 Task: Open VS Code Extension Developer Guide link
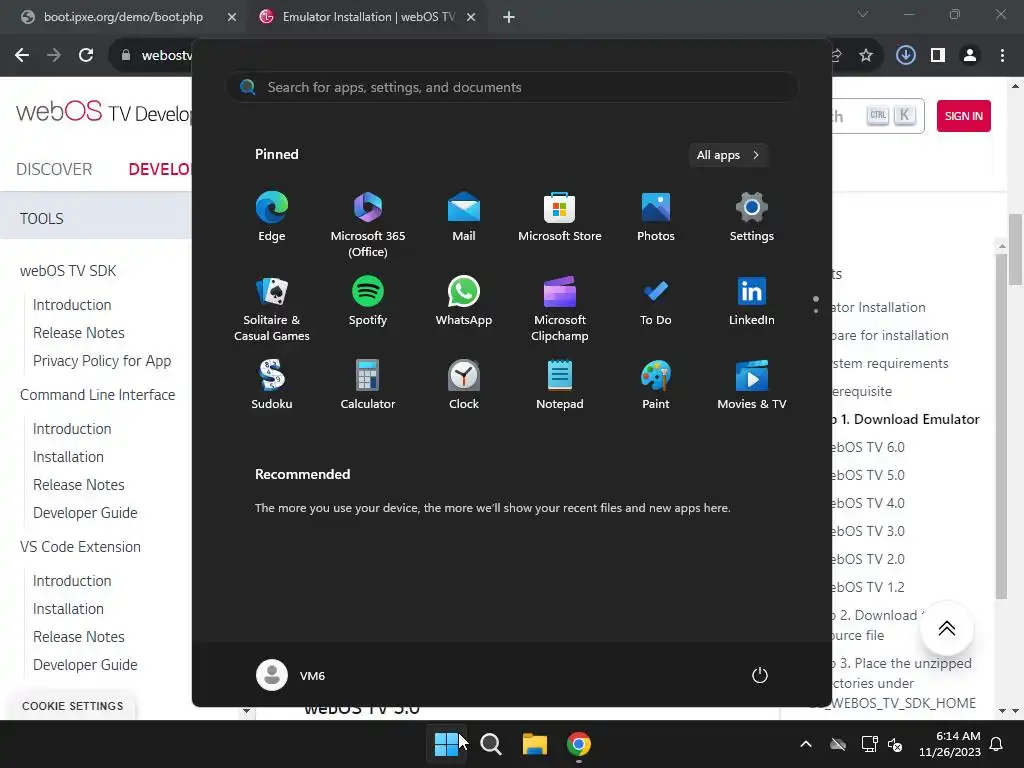point(85,664)
